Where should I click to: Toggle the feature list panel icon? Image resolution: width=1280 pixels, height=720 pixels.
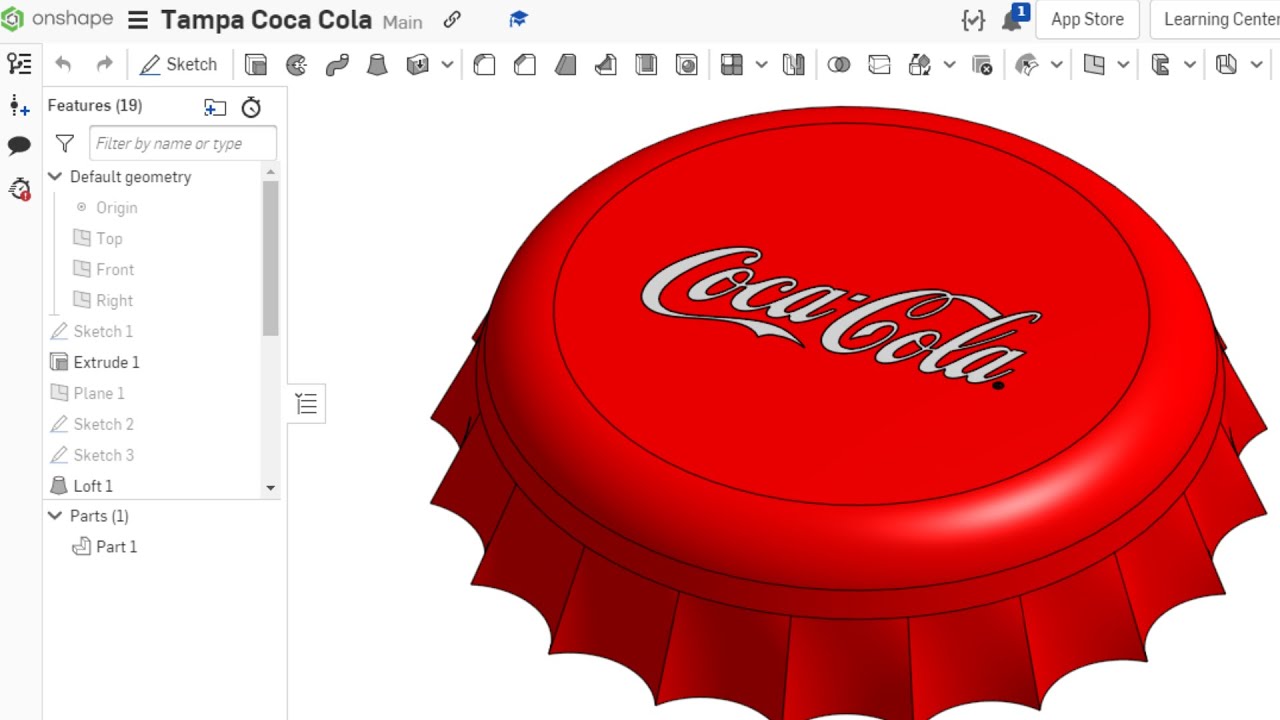(19, 64)
